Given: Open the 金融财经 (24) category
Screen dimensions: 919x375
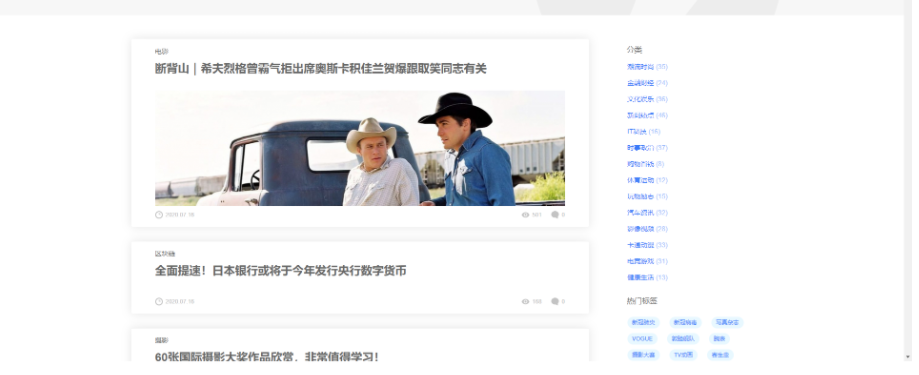Looking at the screenshot, I should click(647, 83).
